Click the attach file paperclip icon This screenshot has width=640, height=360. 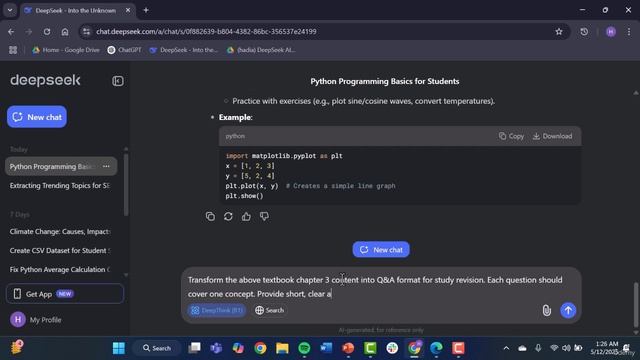547,311
